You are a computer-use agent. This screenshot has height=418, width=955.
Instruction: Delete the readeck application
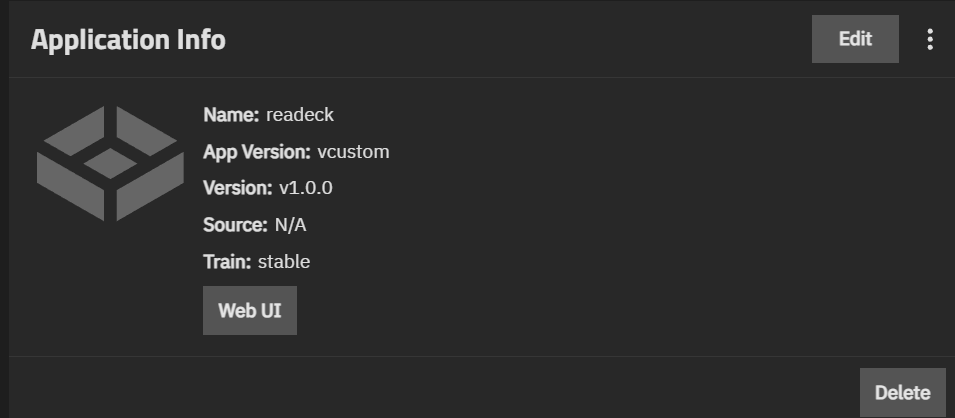[902, 393]
